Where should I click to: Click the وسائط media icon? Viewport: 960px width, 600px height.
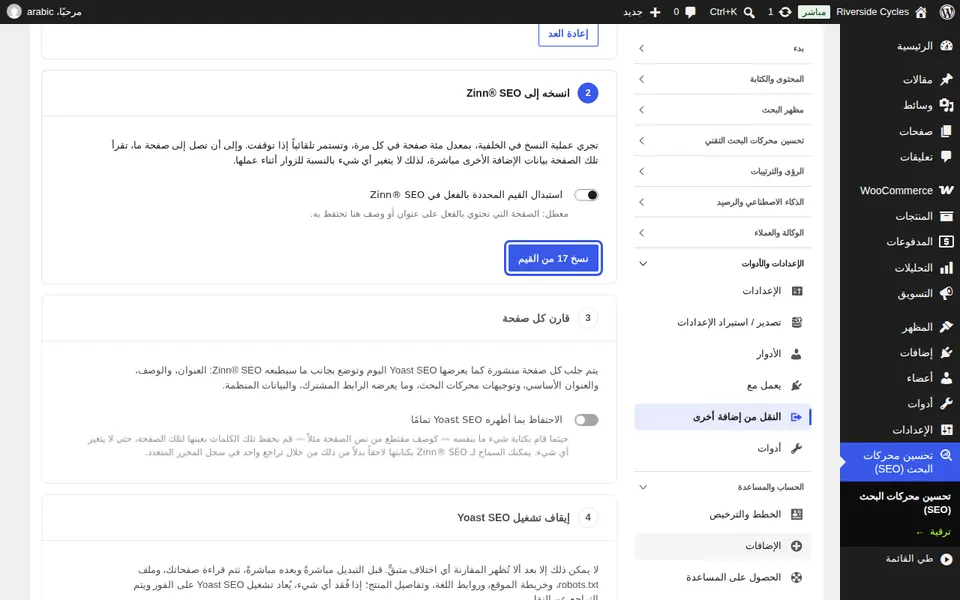point(947,105)
